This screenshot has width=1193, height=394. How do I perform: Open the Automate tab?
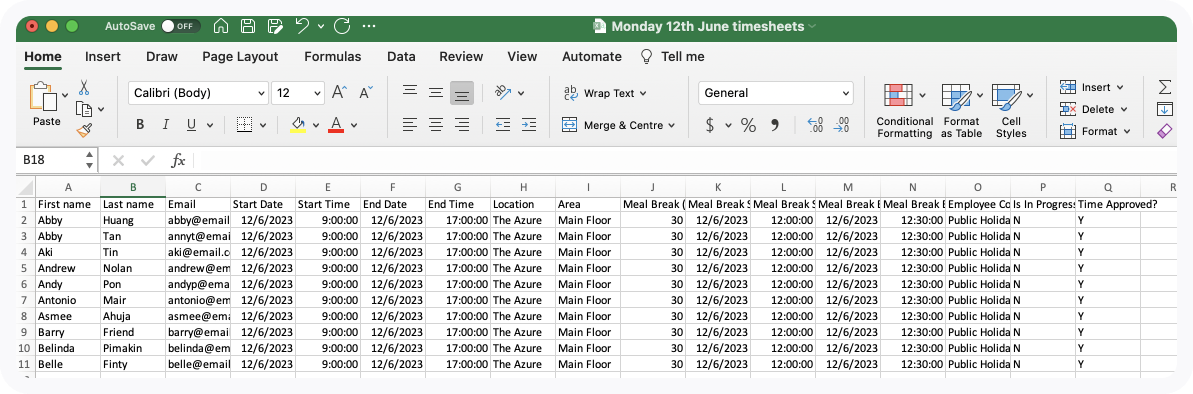tap(592, 56)
